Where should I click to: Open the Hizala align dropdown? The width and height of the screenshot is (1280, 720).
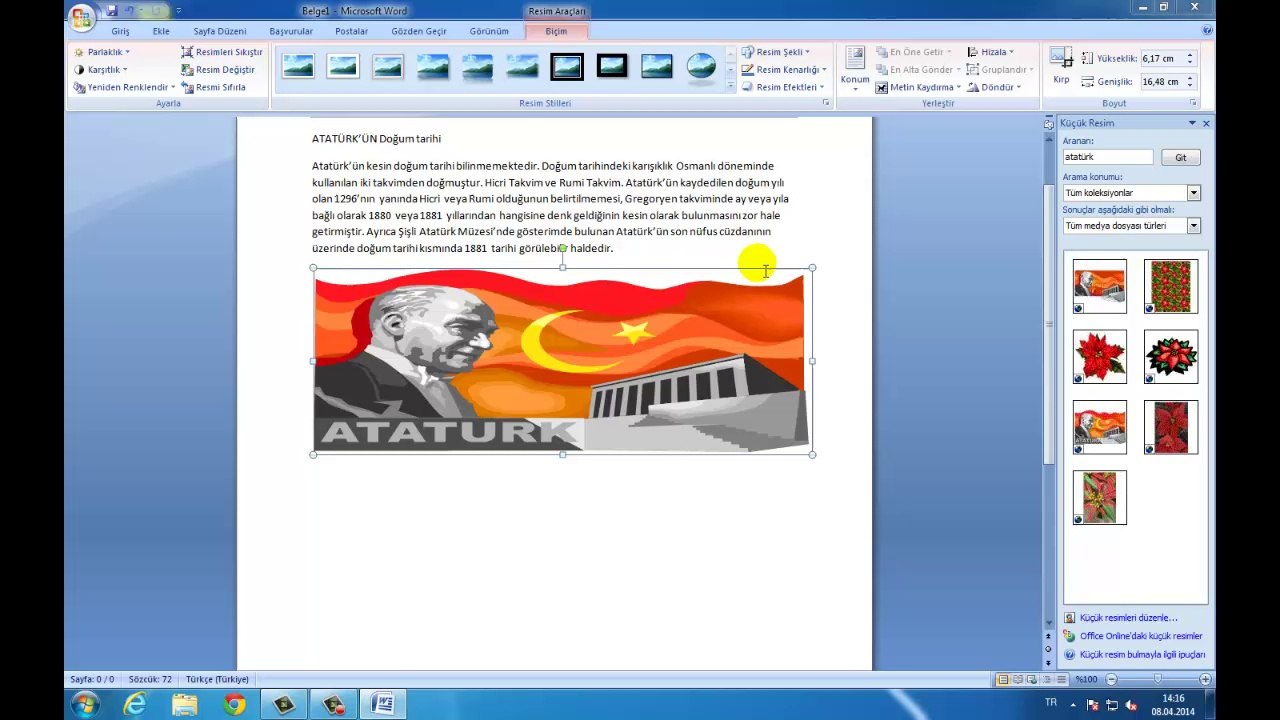pos(990,52)
